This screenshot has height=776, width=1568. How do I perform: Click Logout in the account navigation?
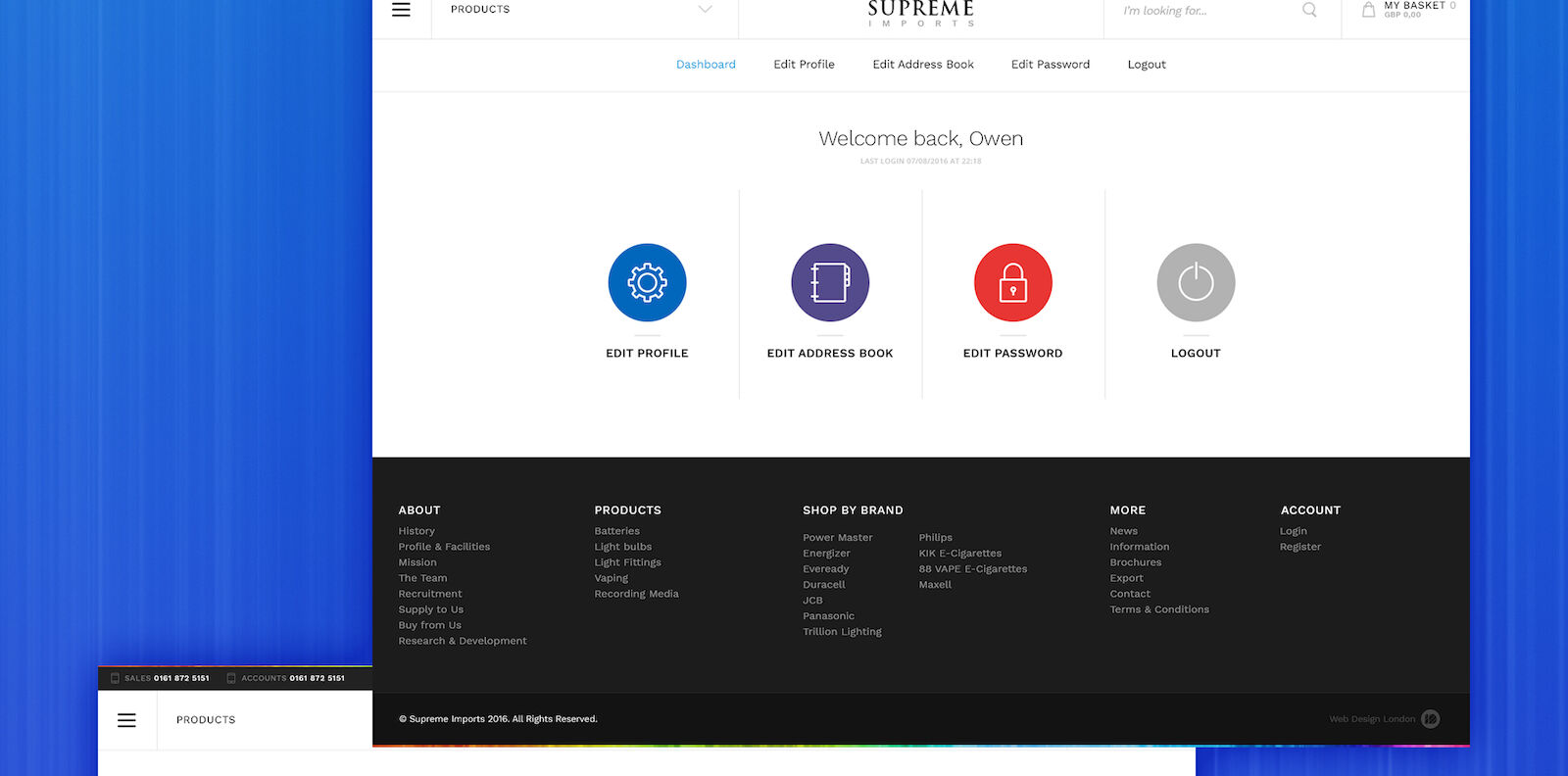1147,65
